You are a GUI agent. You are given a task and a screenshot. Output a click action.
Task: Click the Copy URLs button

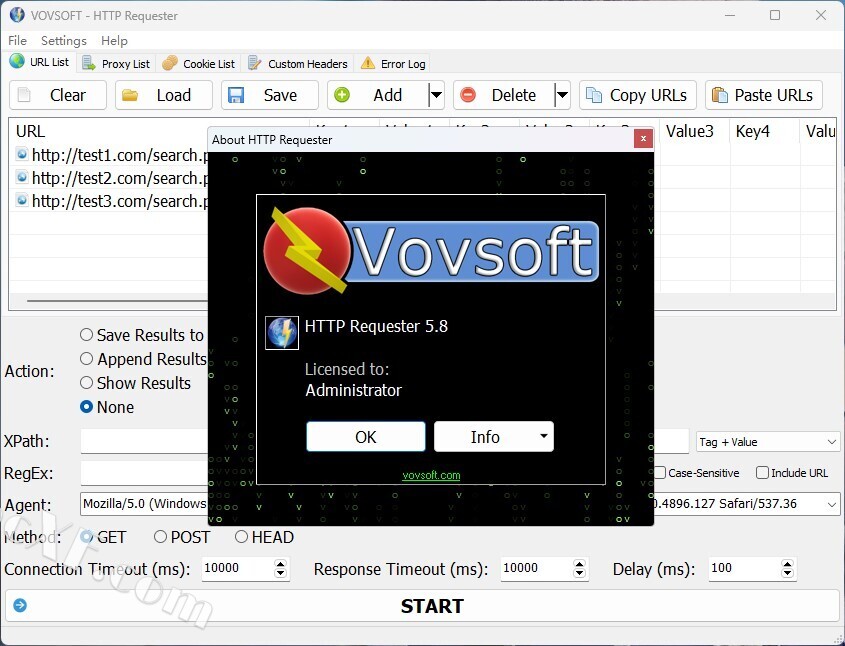pos(638,95)
